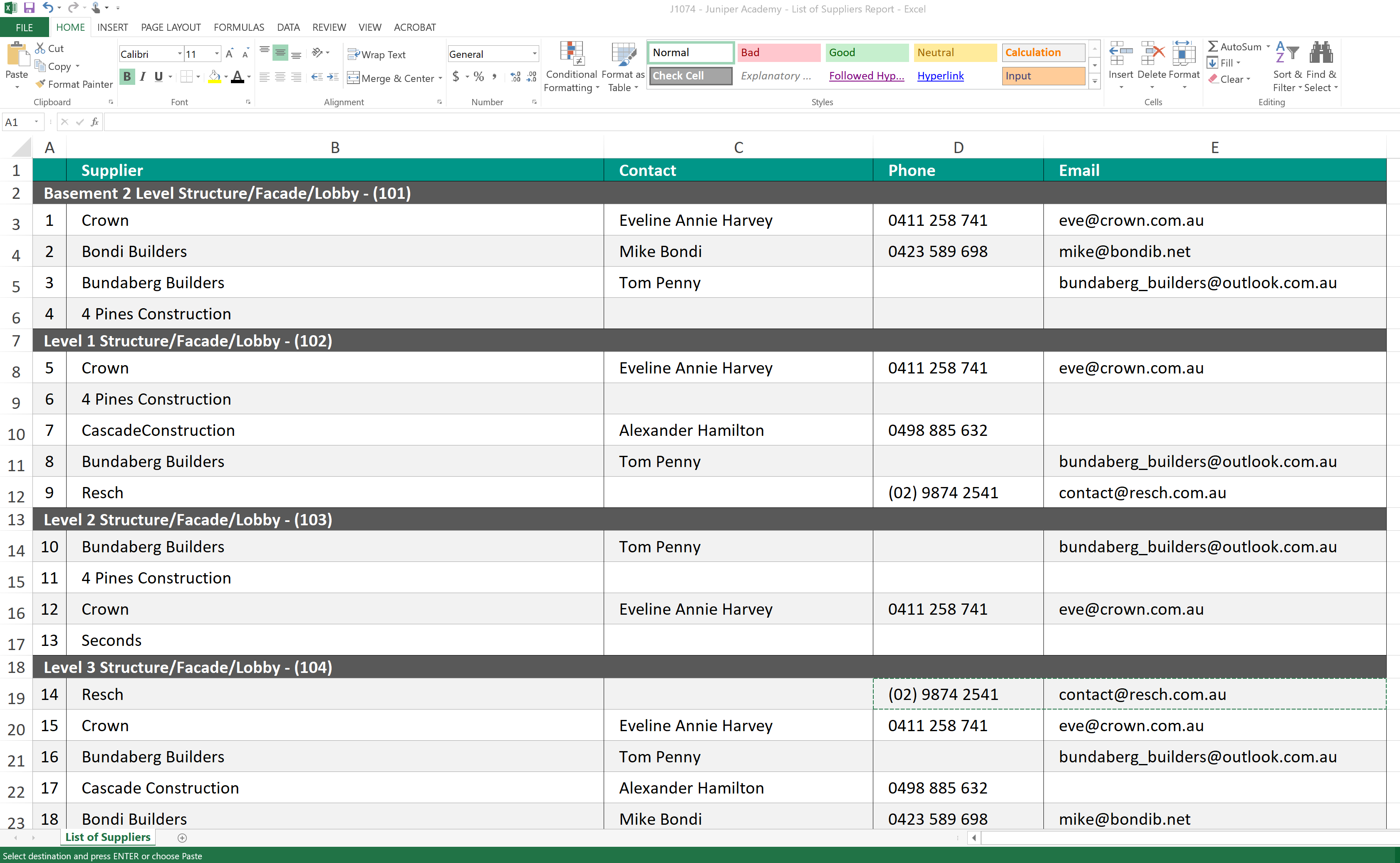Apply cell Borders button

(x=186, y=77)
